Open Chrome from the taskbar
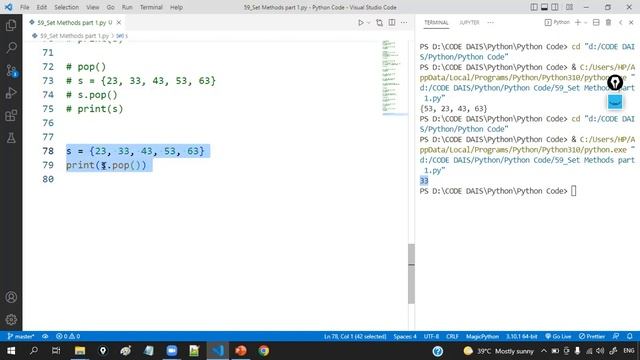 [264, 351]
